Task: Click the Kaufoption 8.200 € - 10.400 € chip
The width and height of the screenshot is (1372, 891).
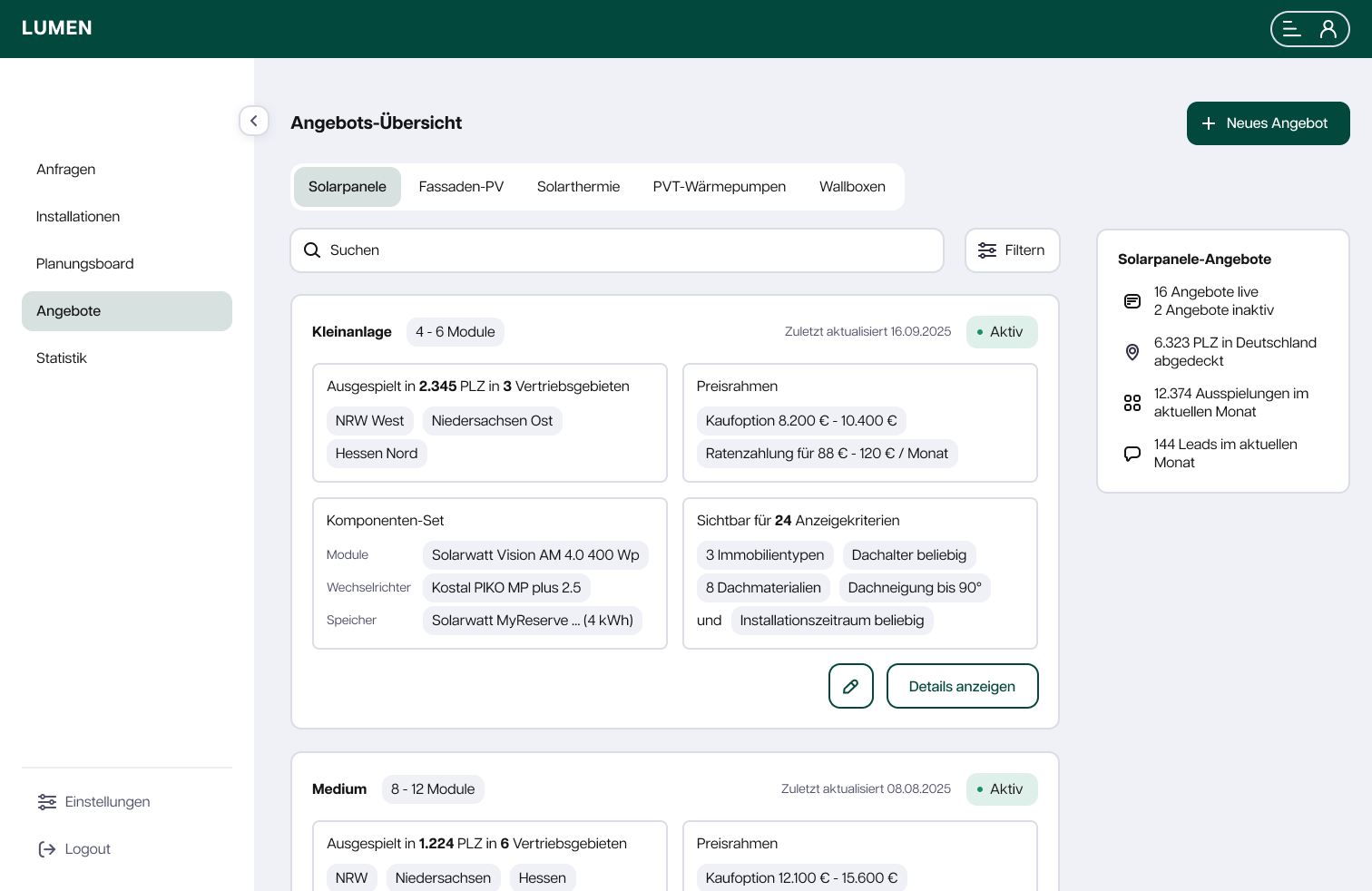Action: [801, 421]
